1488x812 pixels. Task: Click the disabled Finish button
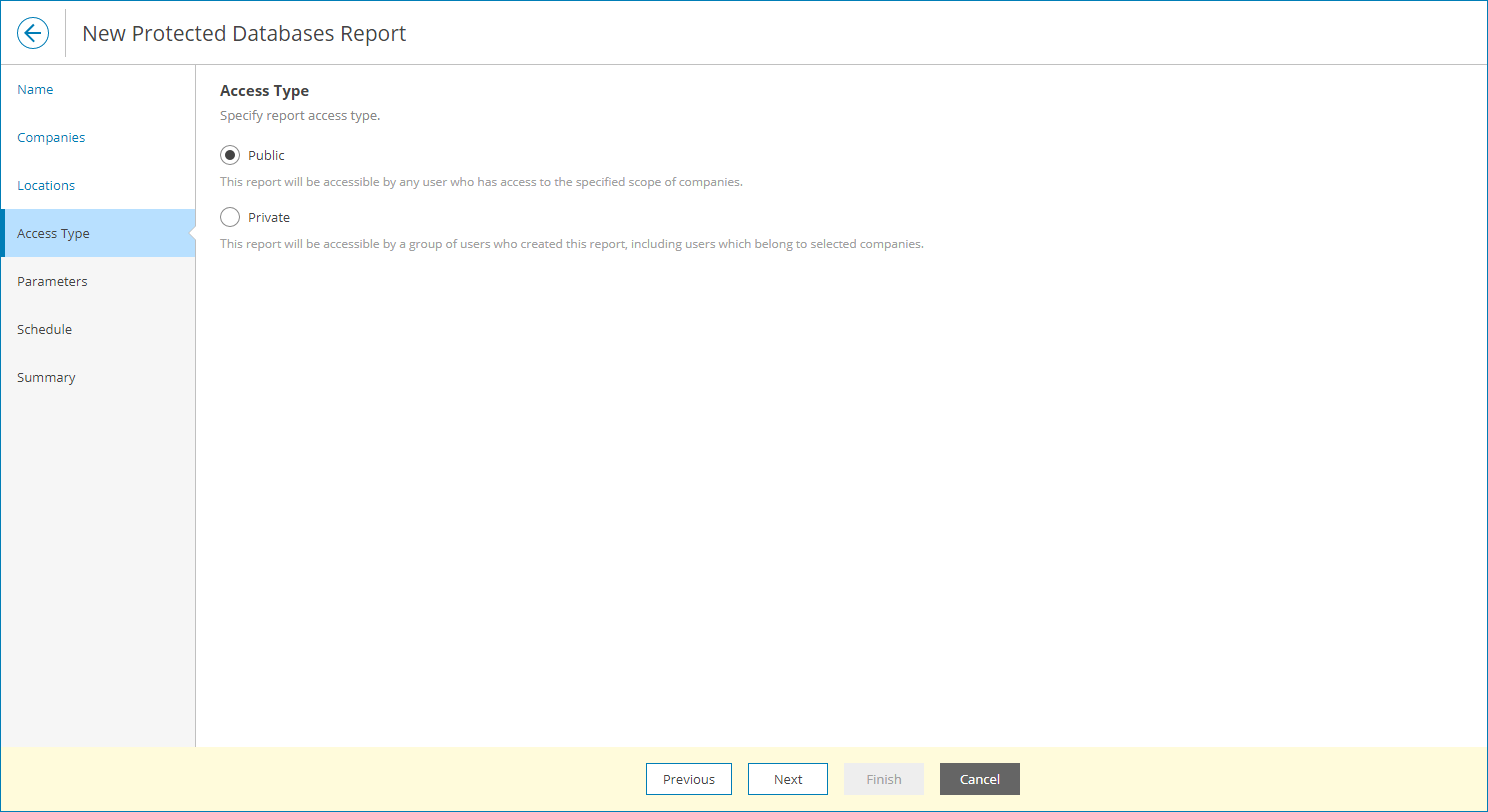coord(883,779)
